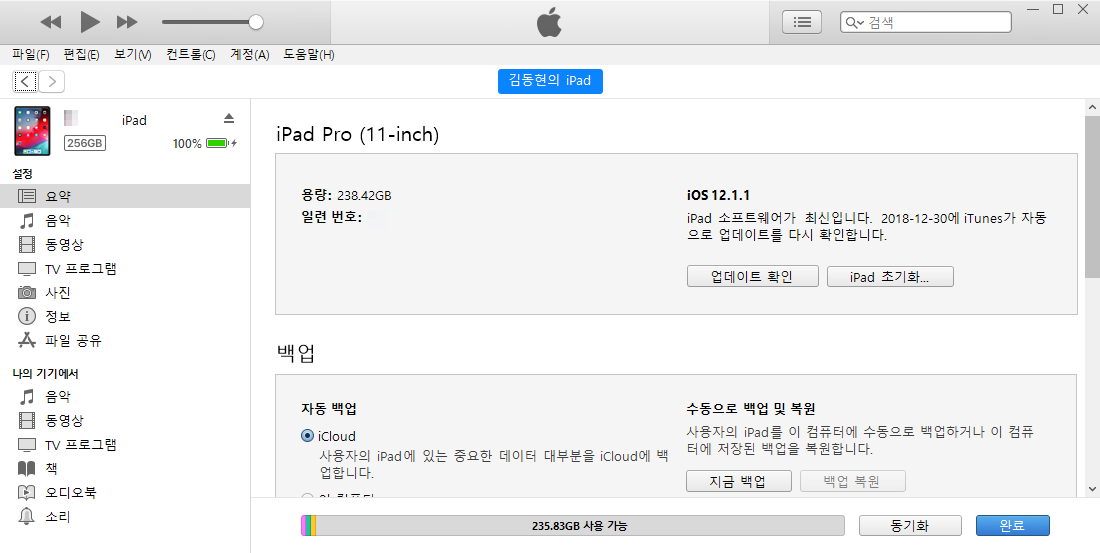Click the 설정 sidebar header
1100x553 pixels.
click(x=22, y=174)
